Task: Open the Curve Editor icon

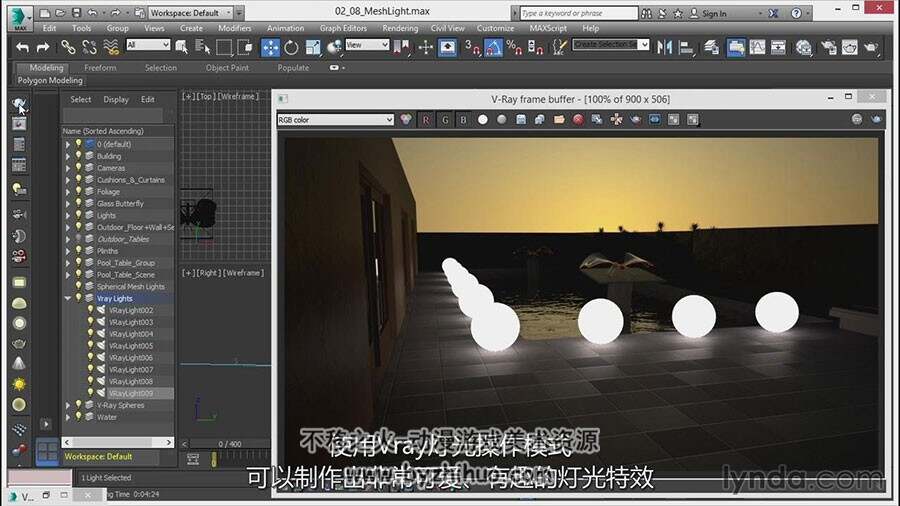Action: (757, 47)
